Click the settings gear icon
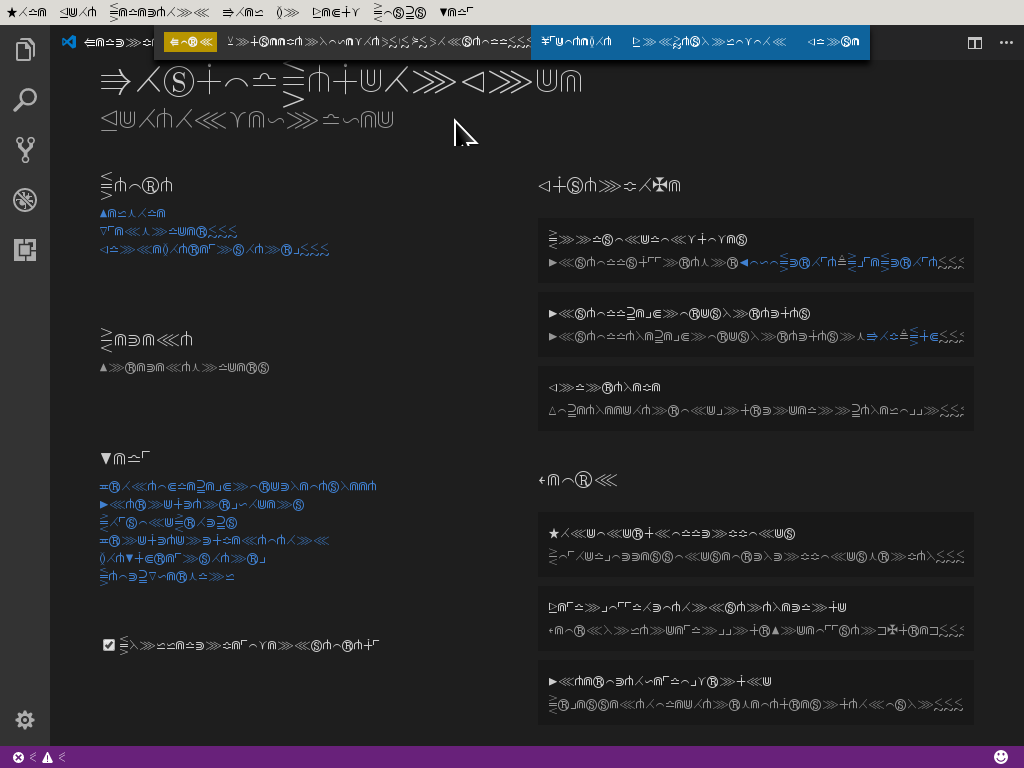1024x768 pixels. click(25, 719)
